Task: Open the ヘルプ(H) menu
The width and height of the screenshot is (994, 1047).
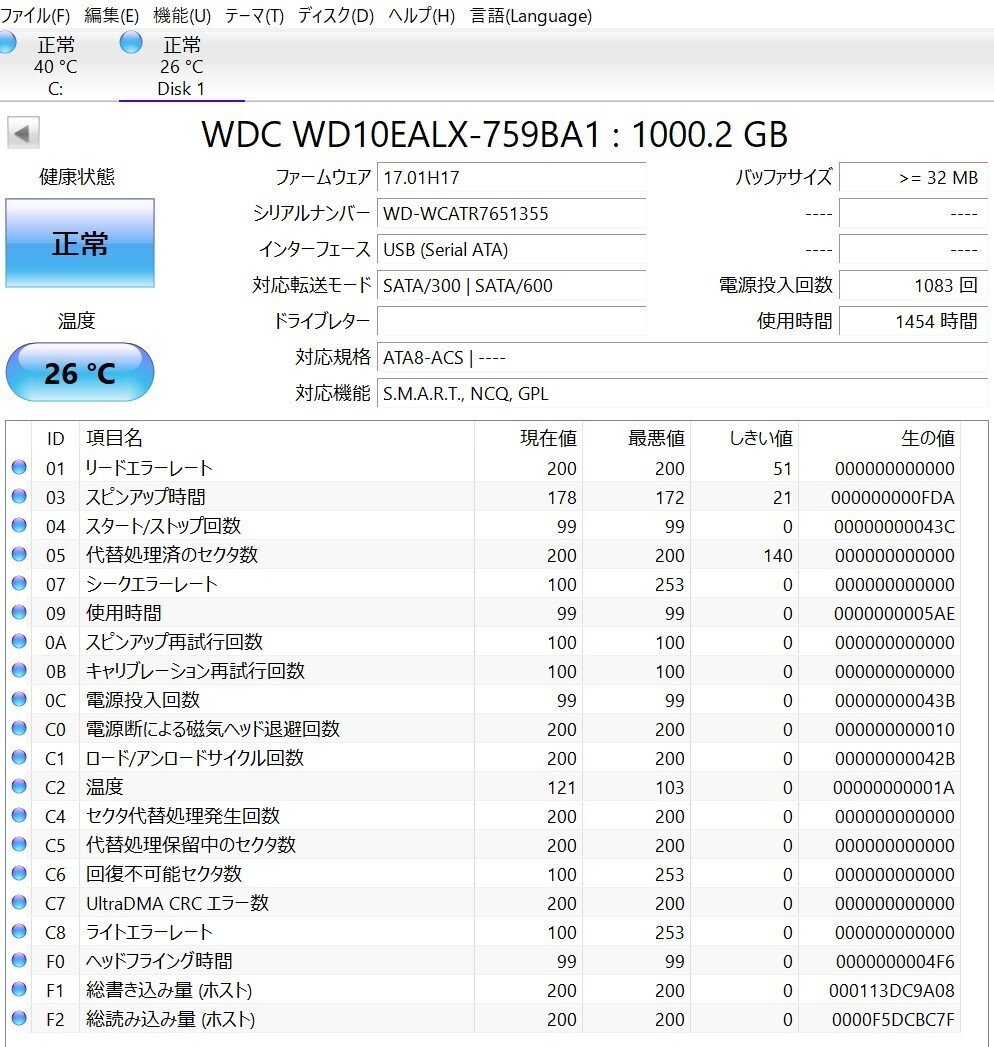Action: 421,15
